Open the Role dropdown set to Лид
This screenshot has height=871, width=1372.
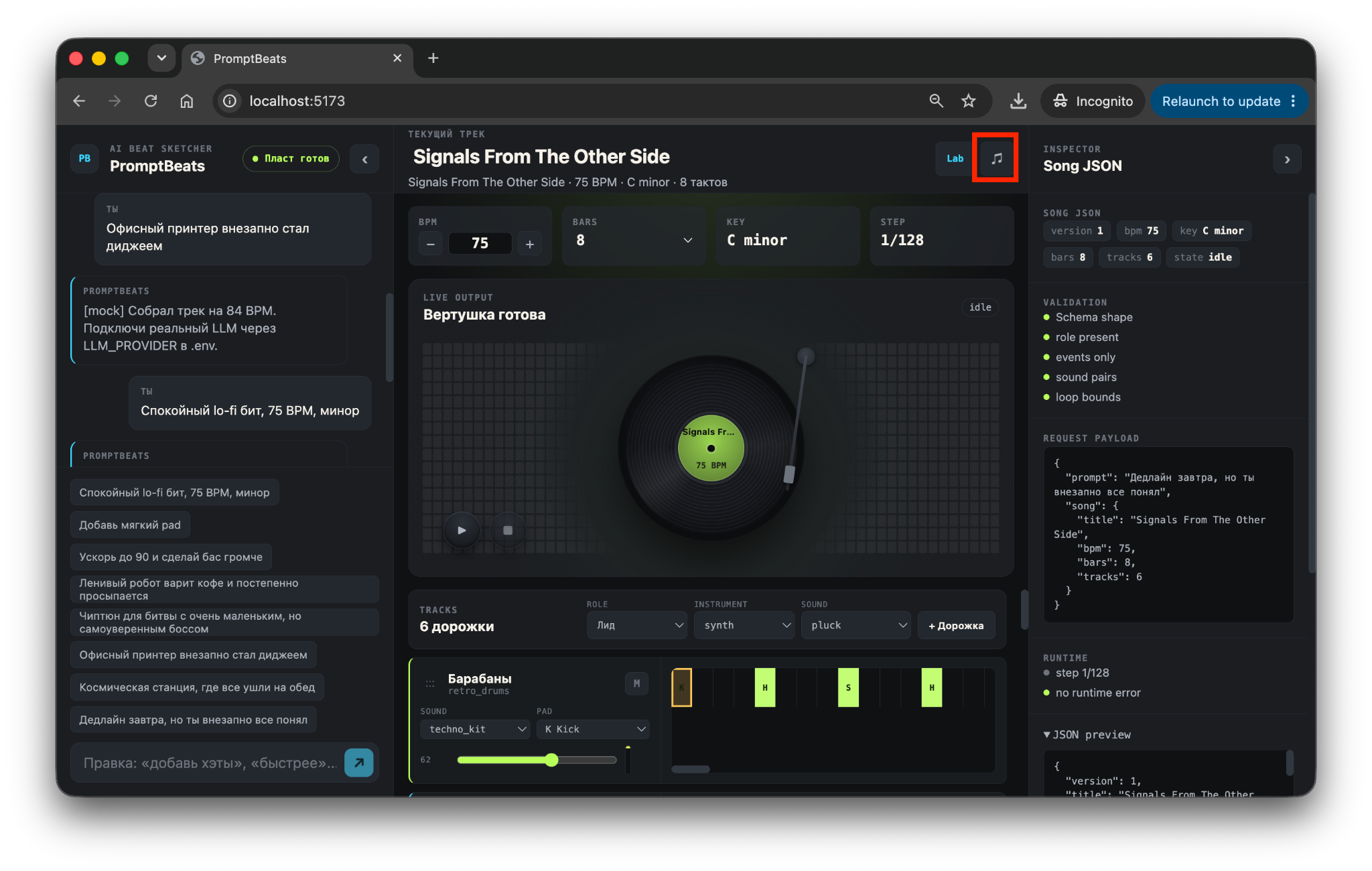[636, 625]
